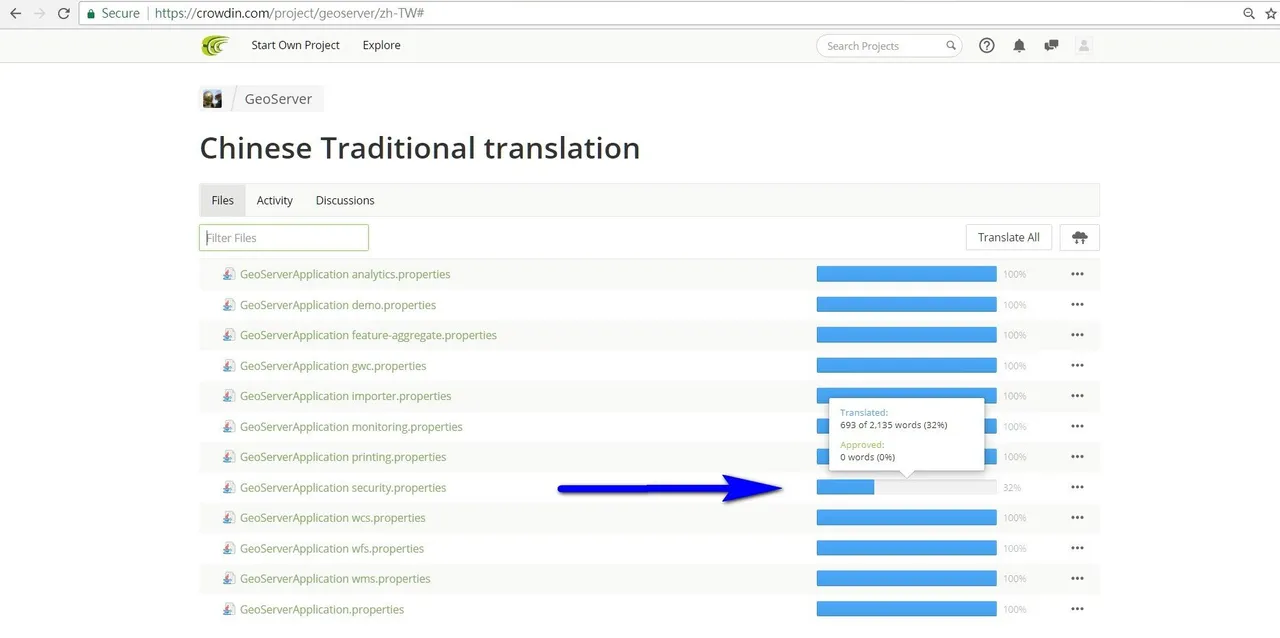The image size is (1280, 638).
Task: Open more options for wfs.properties
Action: pos(1077,549)
